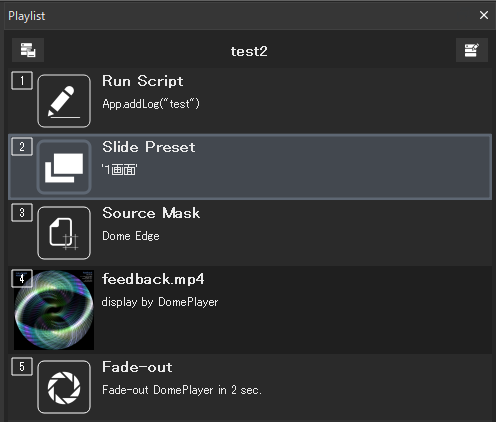
Task: Click the Source Mask item title
Action: tap(151, 213)
